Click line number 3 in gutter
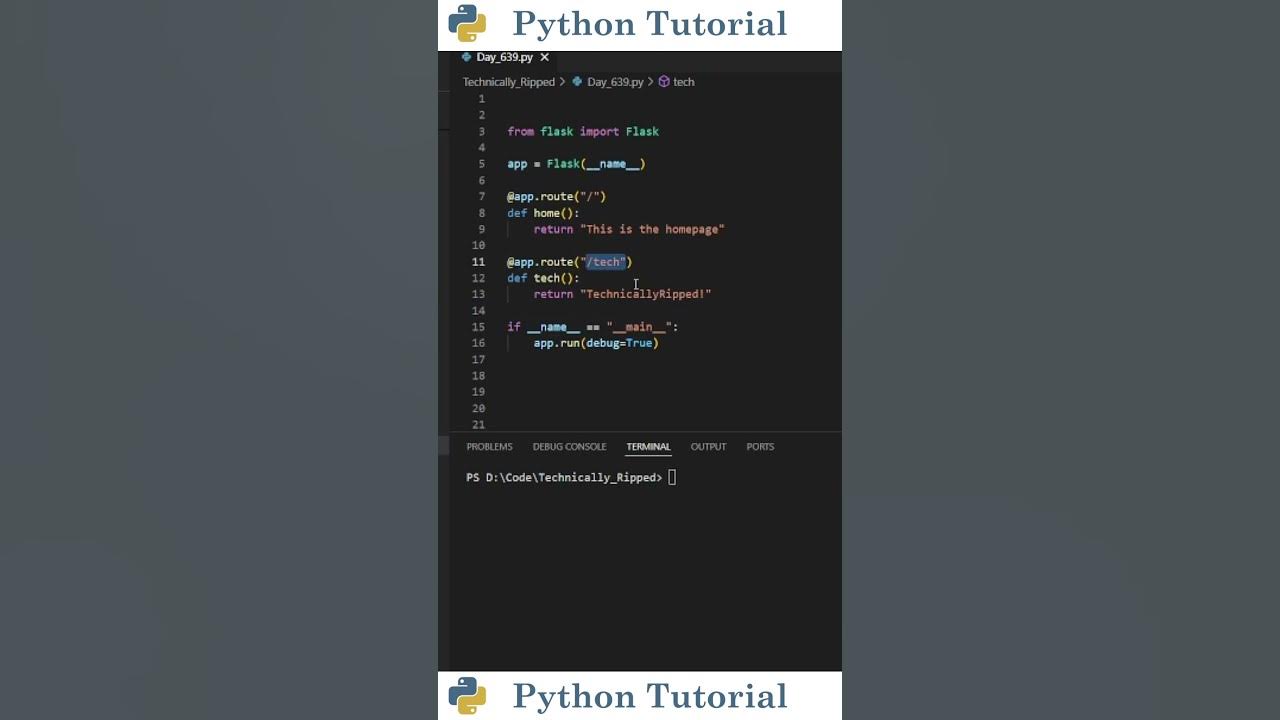Screen dimensions: 1280x720 (x=481, y=132)
